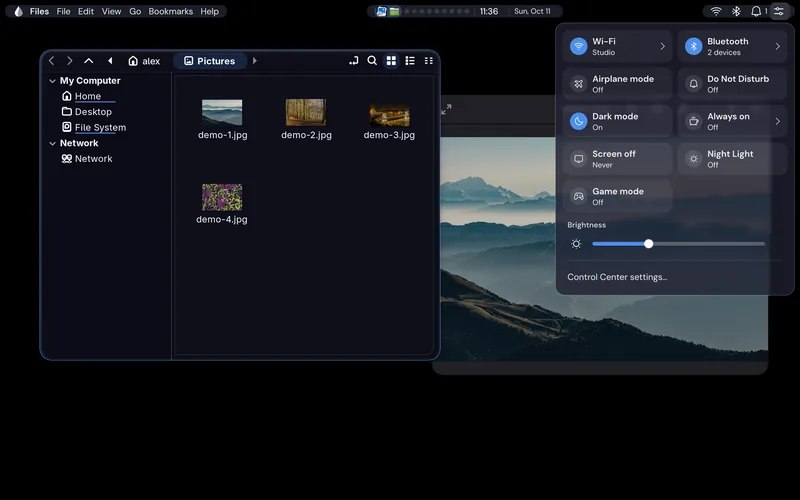Click the Screen off Never tile
Viewport: 800px width, 500px height.
[x=617, y=159]
